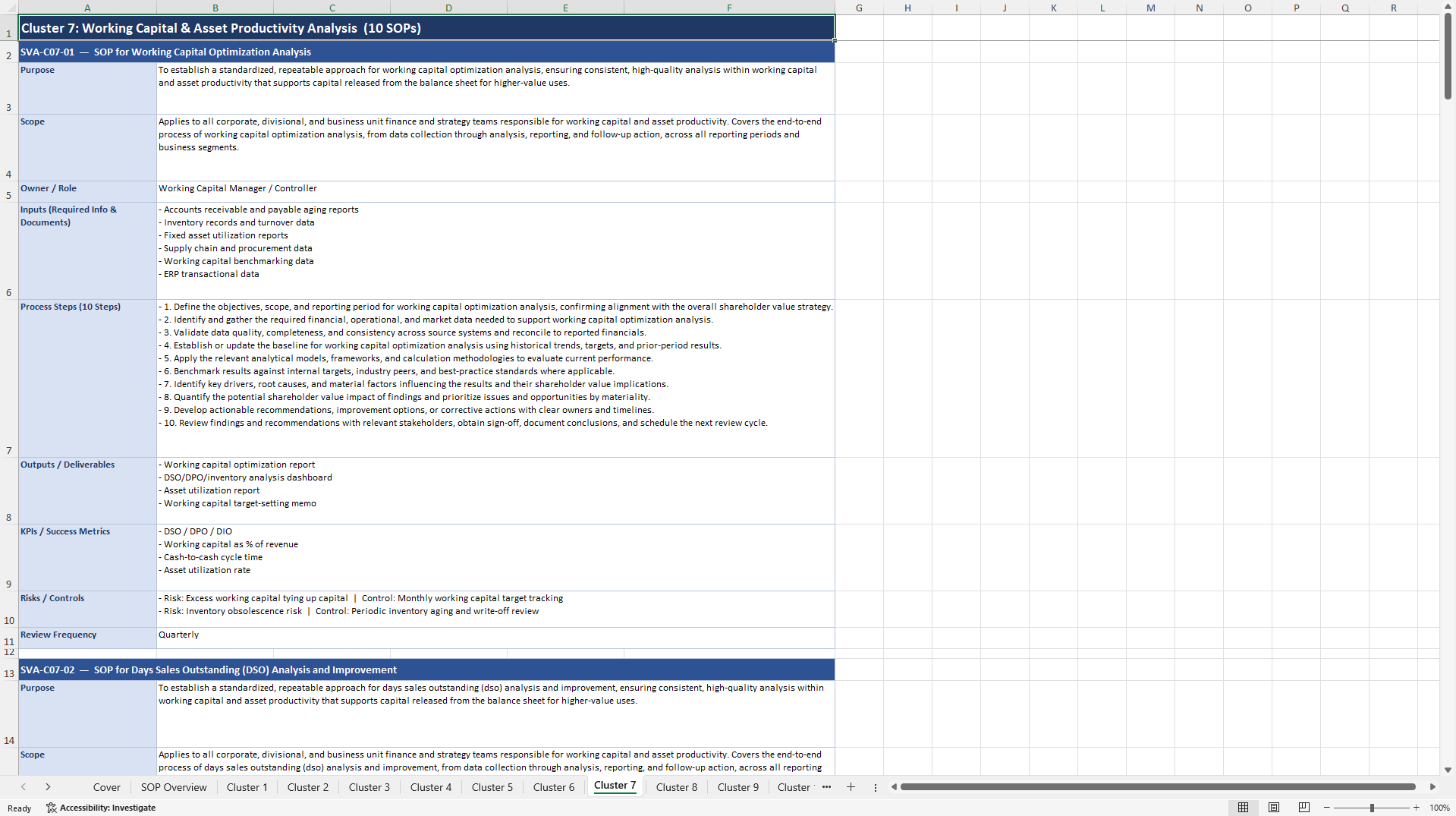
Task: Switch to Page Break Preview icon
Action: pyautogui.click(x=1304, y=808)
